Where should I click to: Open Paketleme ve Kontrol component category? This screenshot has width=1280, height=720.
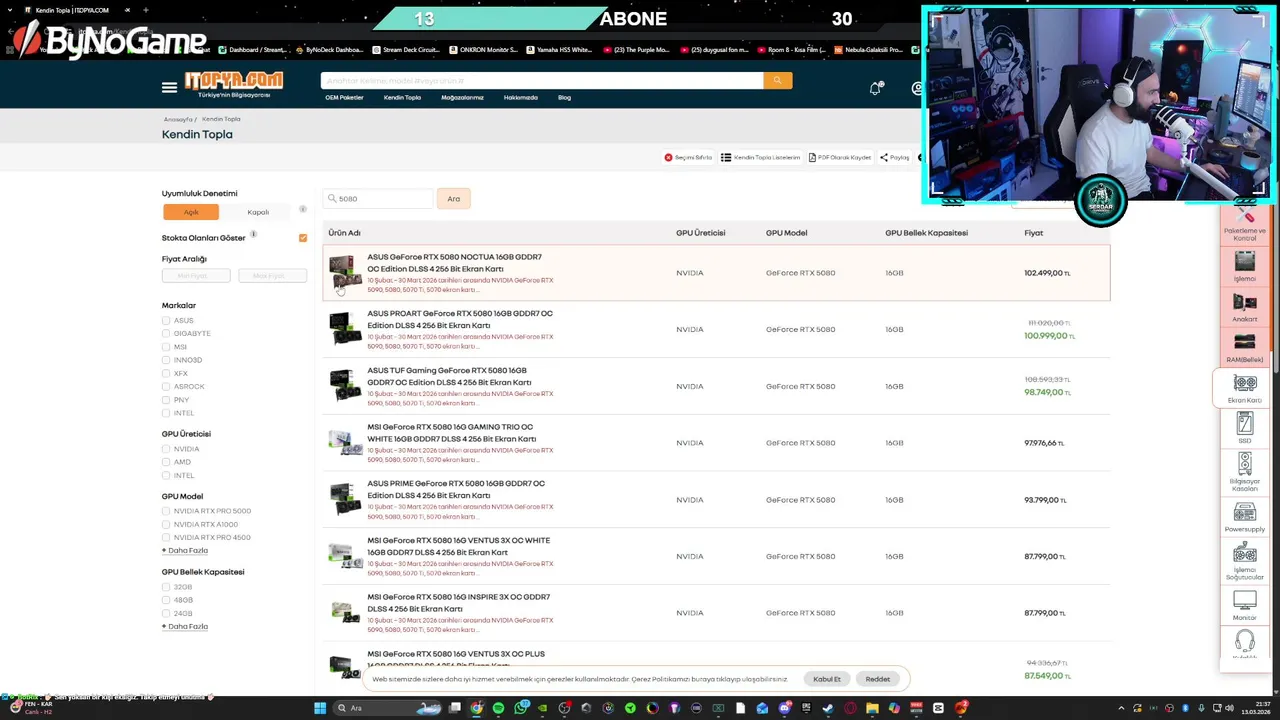point(1245,226)
